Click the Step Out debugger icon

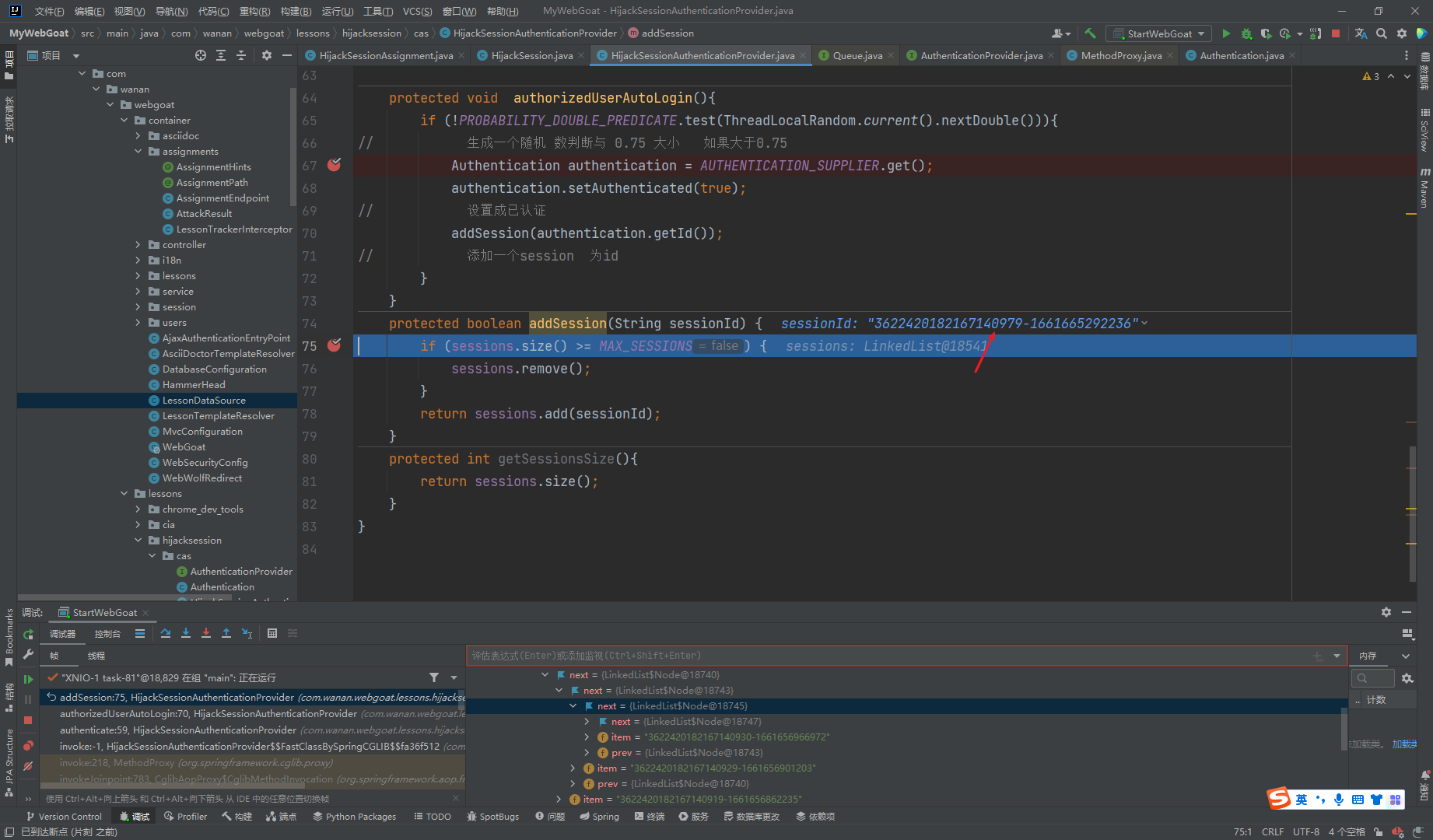click(x=226, y=633)
